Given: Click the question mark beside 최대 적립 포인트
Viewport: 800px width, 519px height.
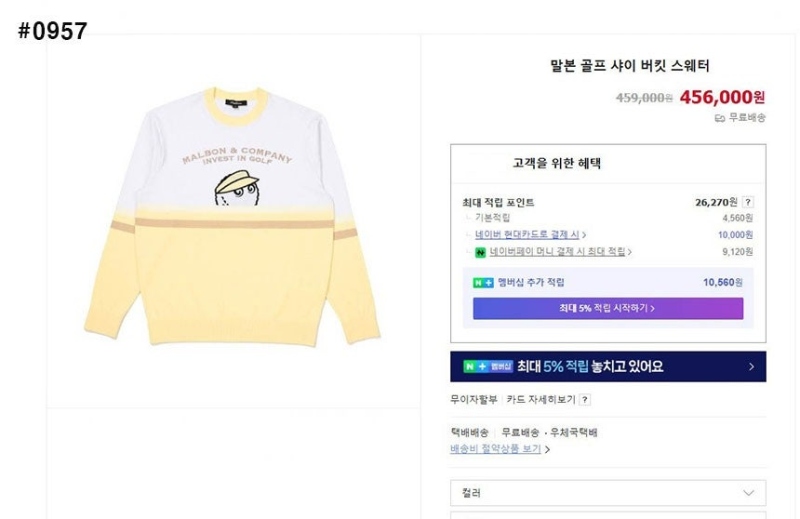Looking at the screenshot, I should click(x=747, y=202).
